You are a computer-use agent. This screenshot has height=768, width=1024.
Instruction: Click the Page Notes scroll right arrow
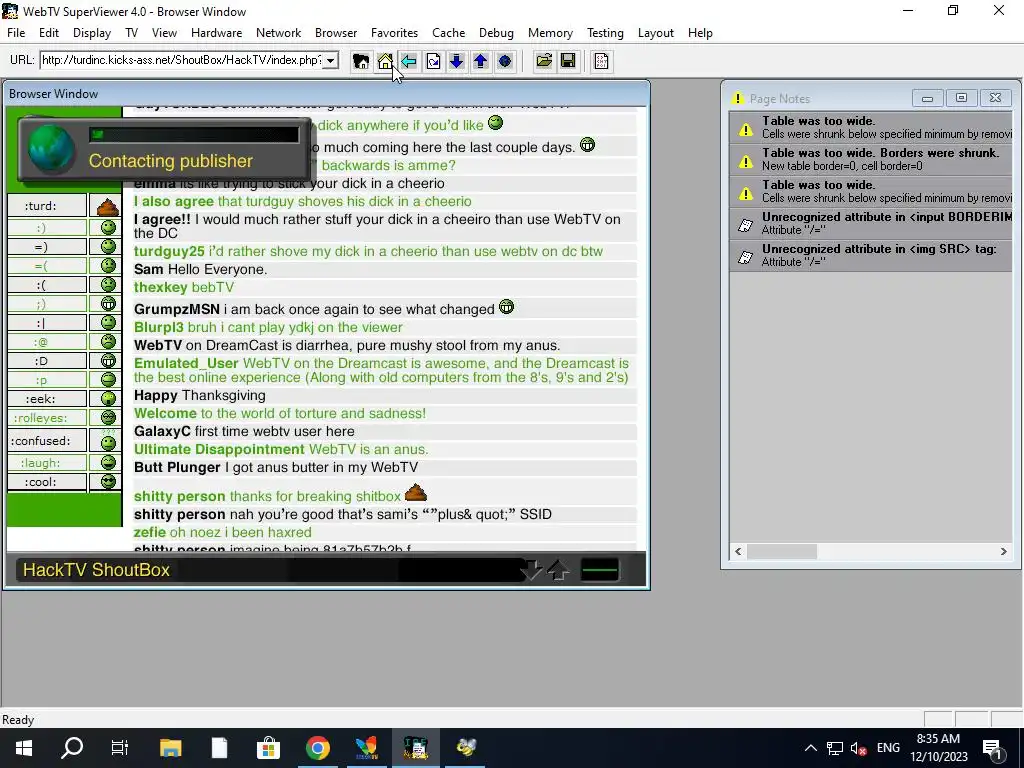1004,552
